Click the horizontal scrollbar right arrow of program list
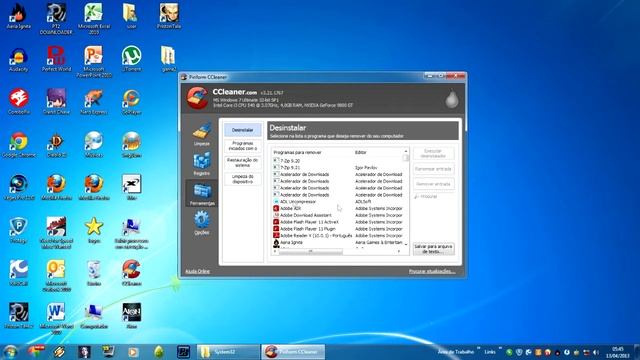Viewport: 640px width, 360px height. tap(399, 251)
